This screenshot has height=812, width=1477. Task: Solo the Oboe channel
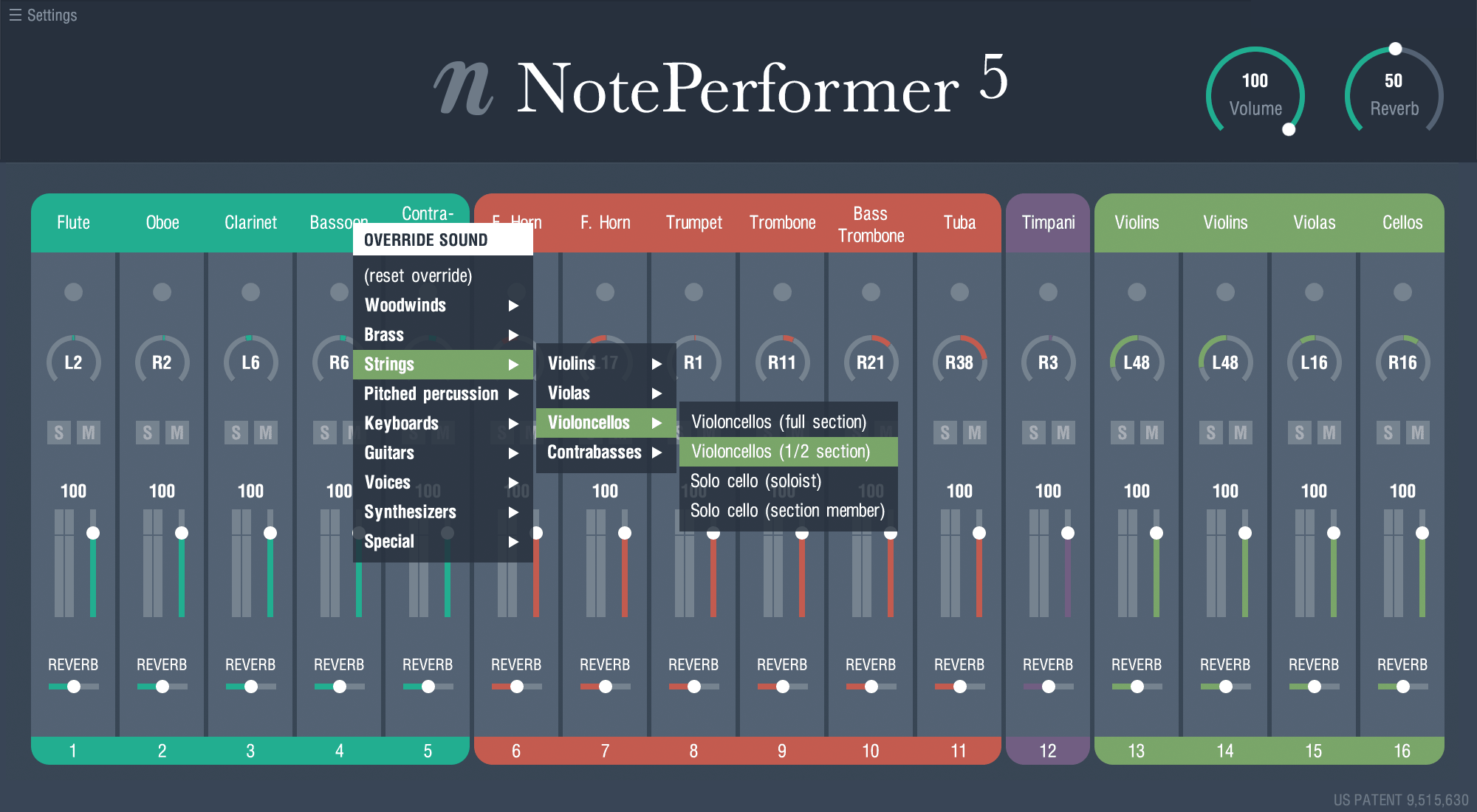point(148,433)
